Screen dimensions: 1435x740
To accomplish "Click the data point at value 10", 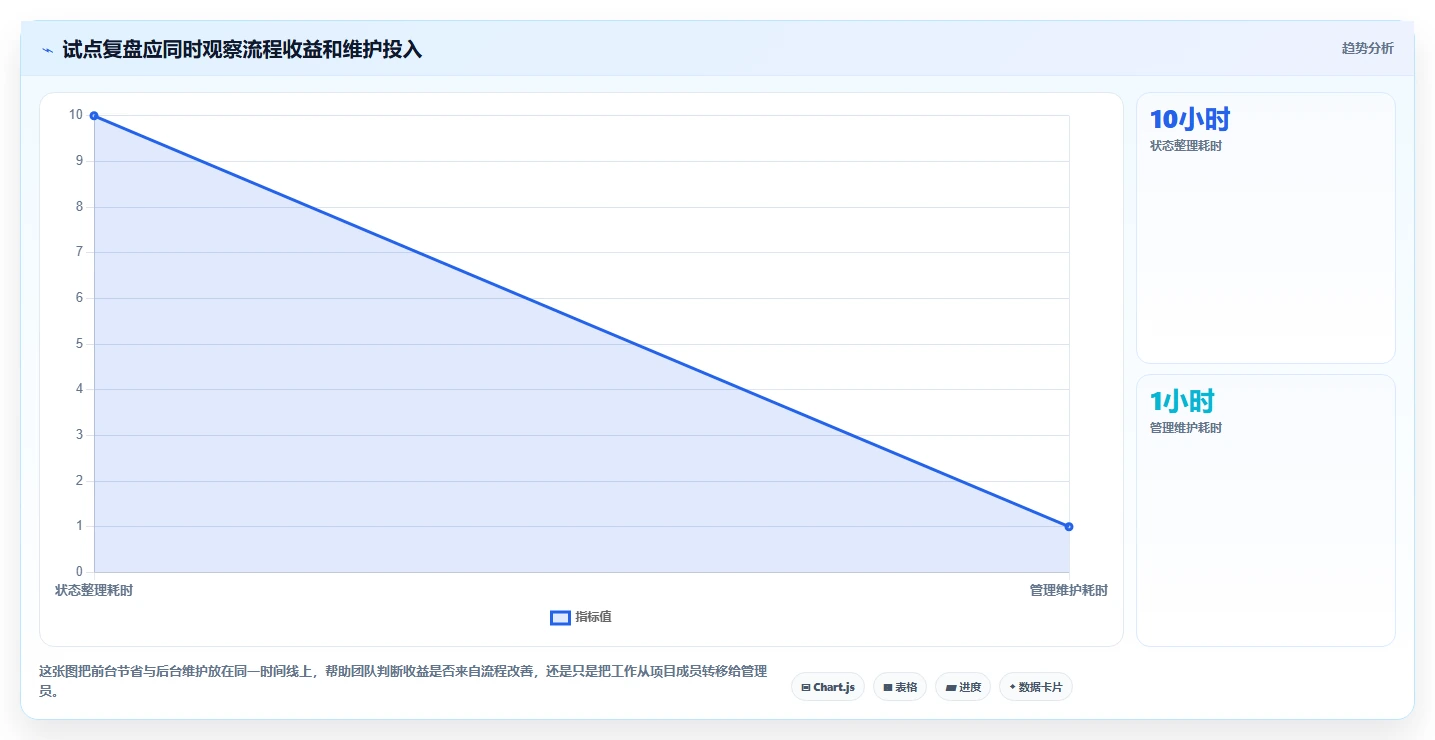I will (94, 116).
